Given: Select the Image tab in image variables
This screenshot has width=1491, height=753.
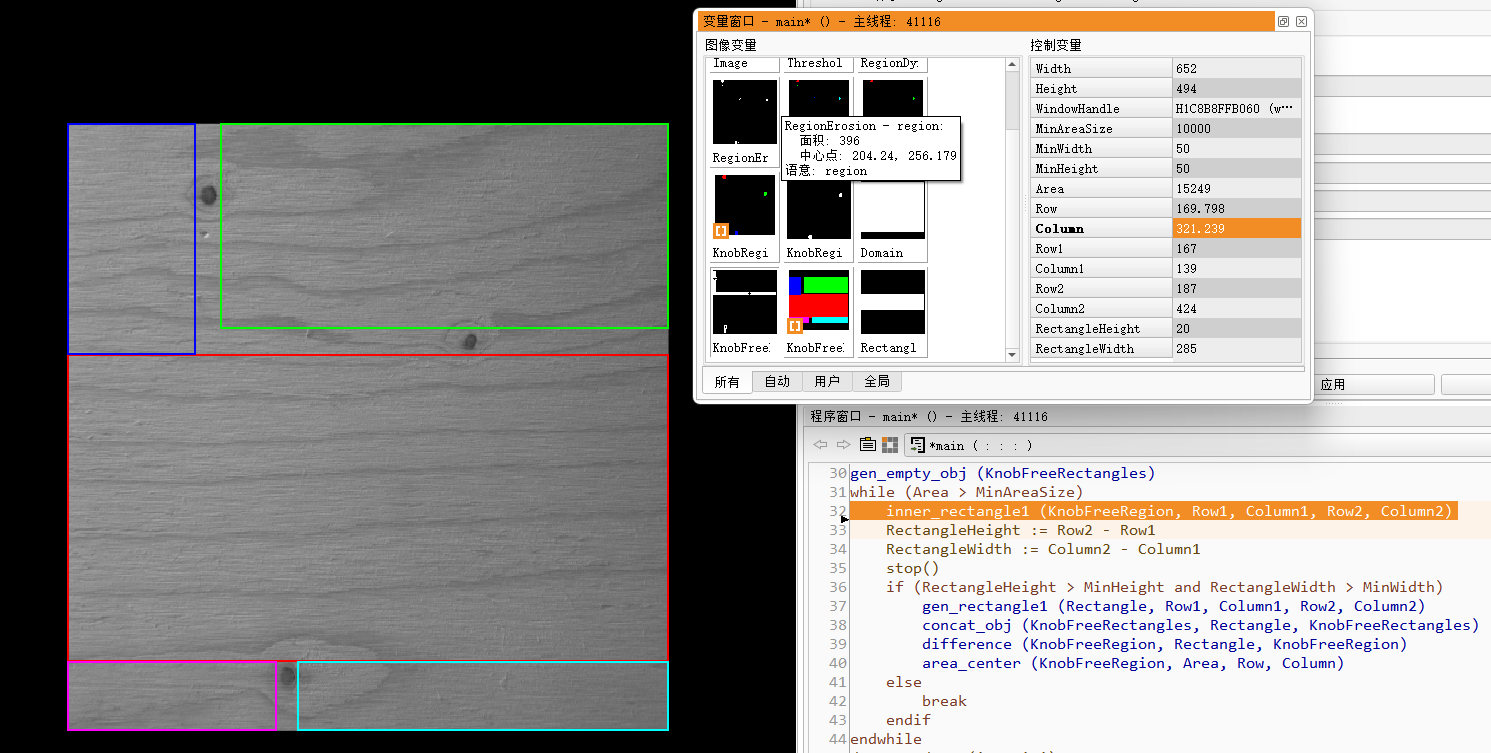Looking at the screenshot, I should (x=741, y=63).
